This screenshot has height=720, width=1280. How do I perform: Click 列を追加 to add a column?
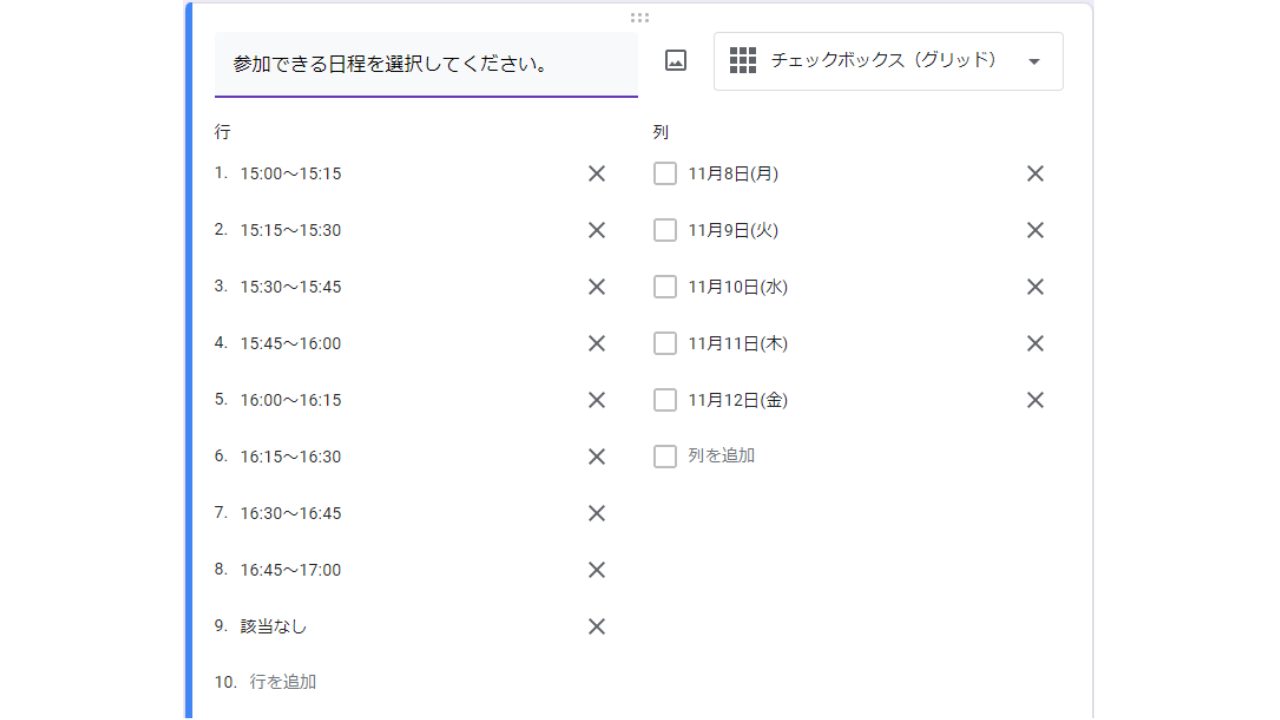pos(721,456)
